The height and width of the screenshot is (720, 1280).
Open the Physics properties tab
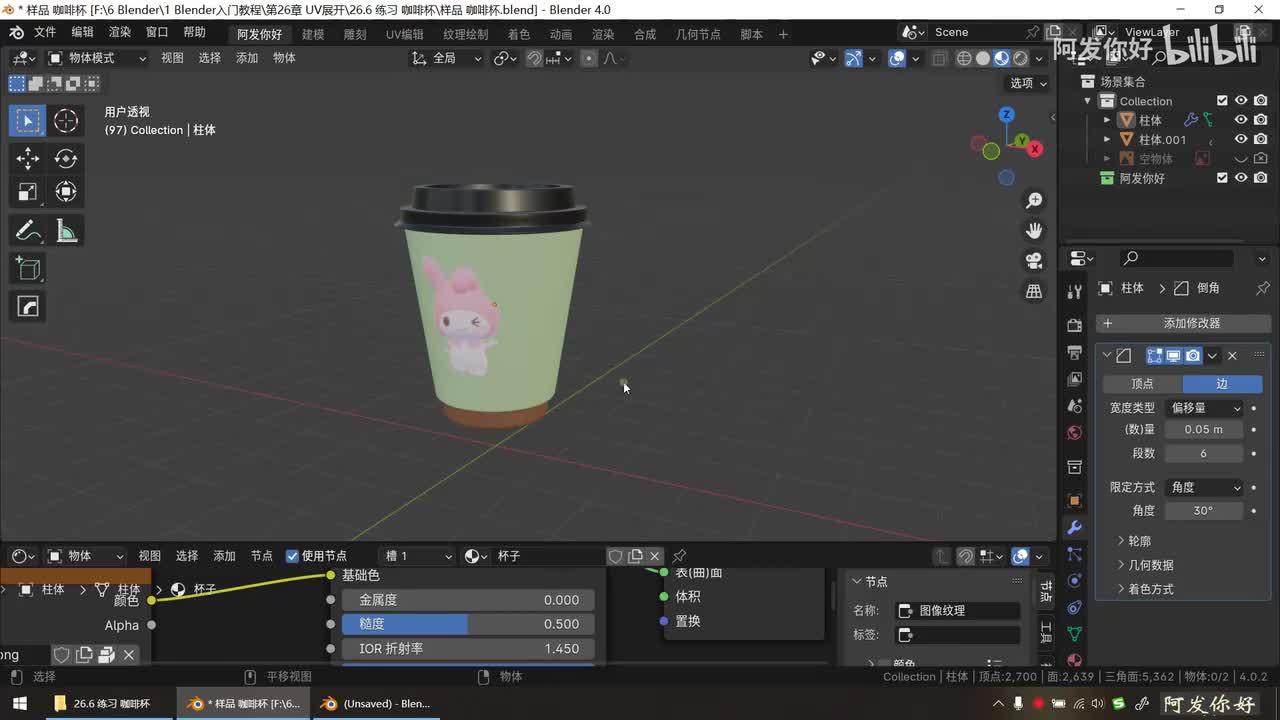(x=1075, y=581)
